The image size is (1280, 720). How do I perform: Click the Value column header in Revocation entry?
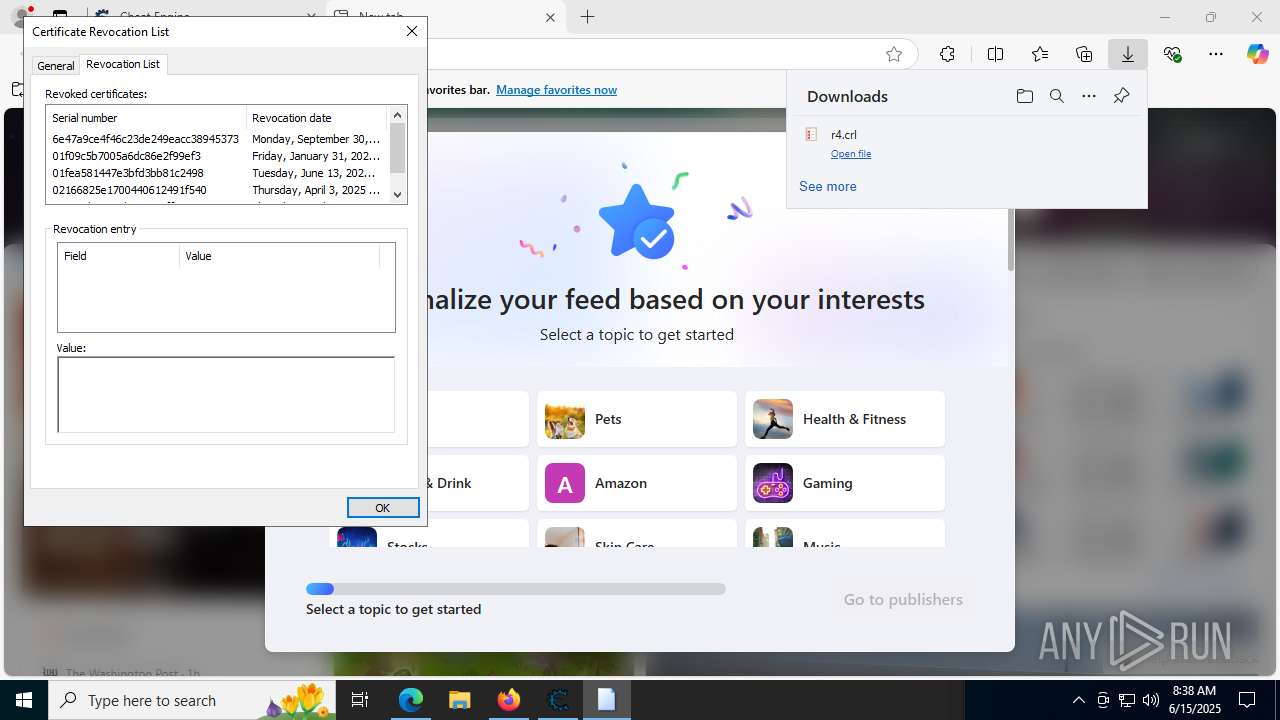click(280, 256)
